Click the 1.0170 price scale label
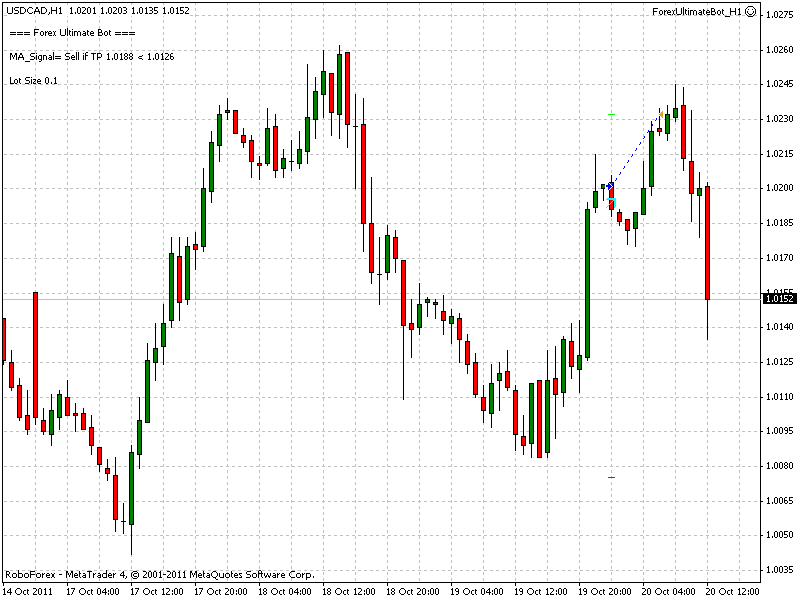Image resolution: width=800 pixels, height=600 pixels. coord(780,258)
